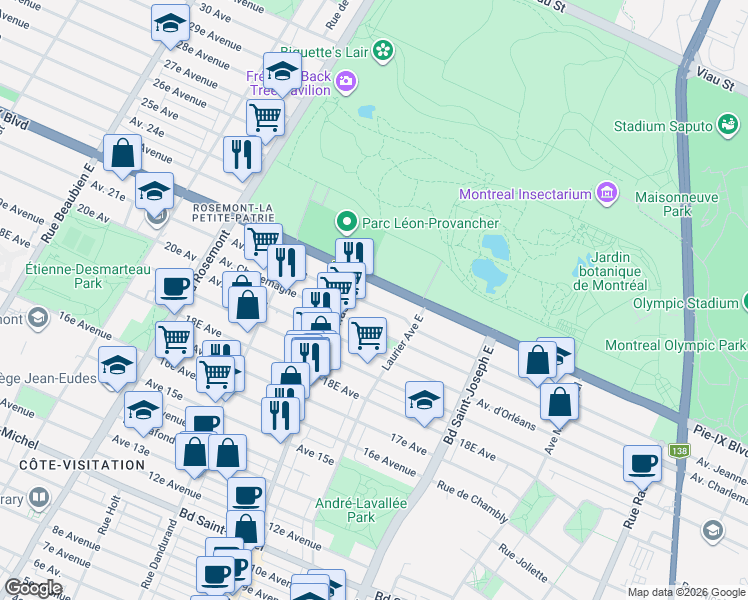Select school marker near Collège Jean-Eudes
The image size is (748, 600).
tap(117, 365)
